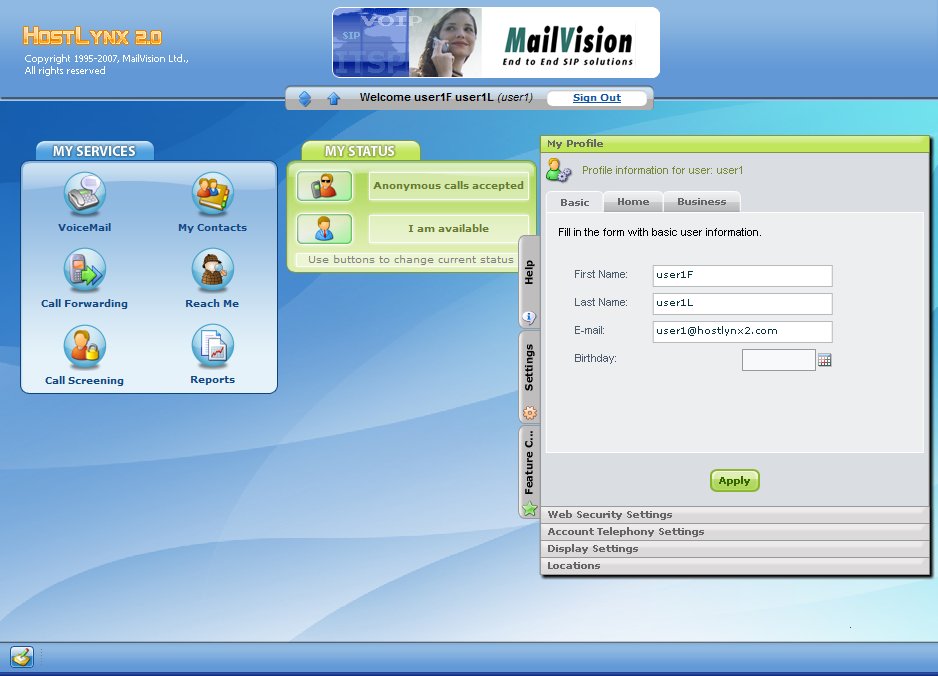This screenshot has width=938, height=676.
Task: Click the E-mail input field
Action: 742,331
